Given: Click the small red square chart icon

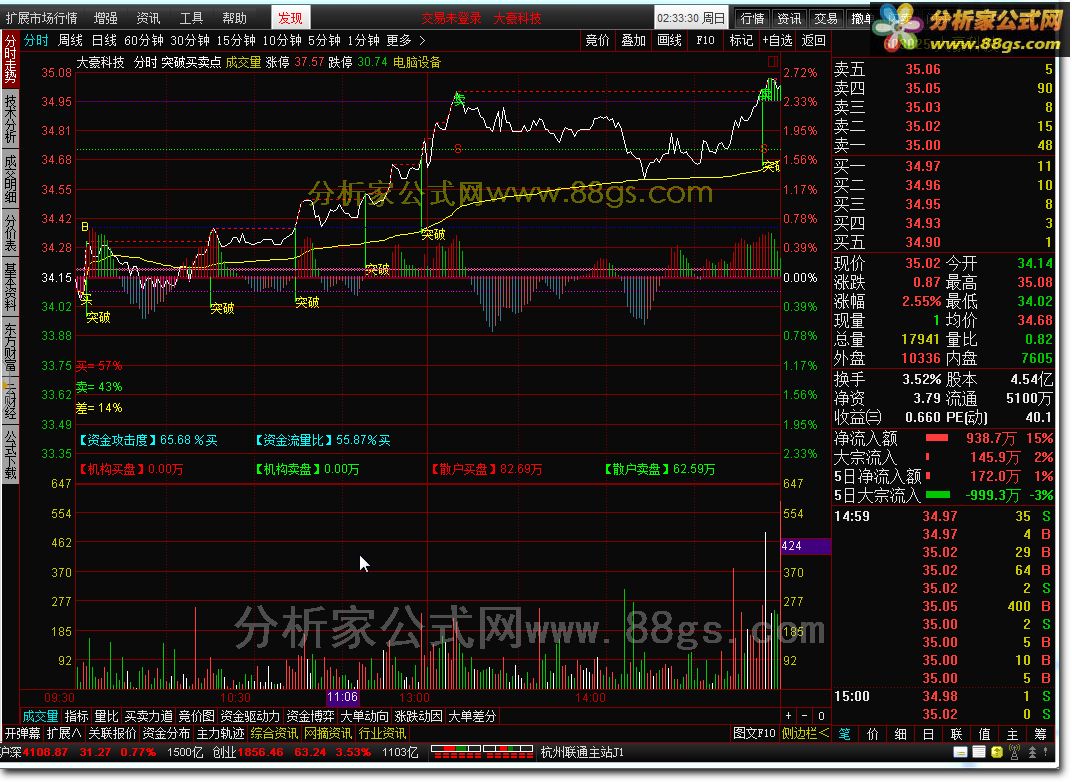Looking at the screenshot, I should tap(773, 62).
